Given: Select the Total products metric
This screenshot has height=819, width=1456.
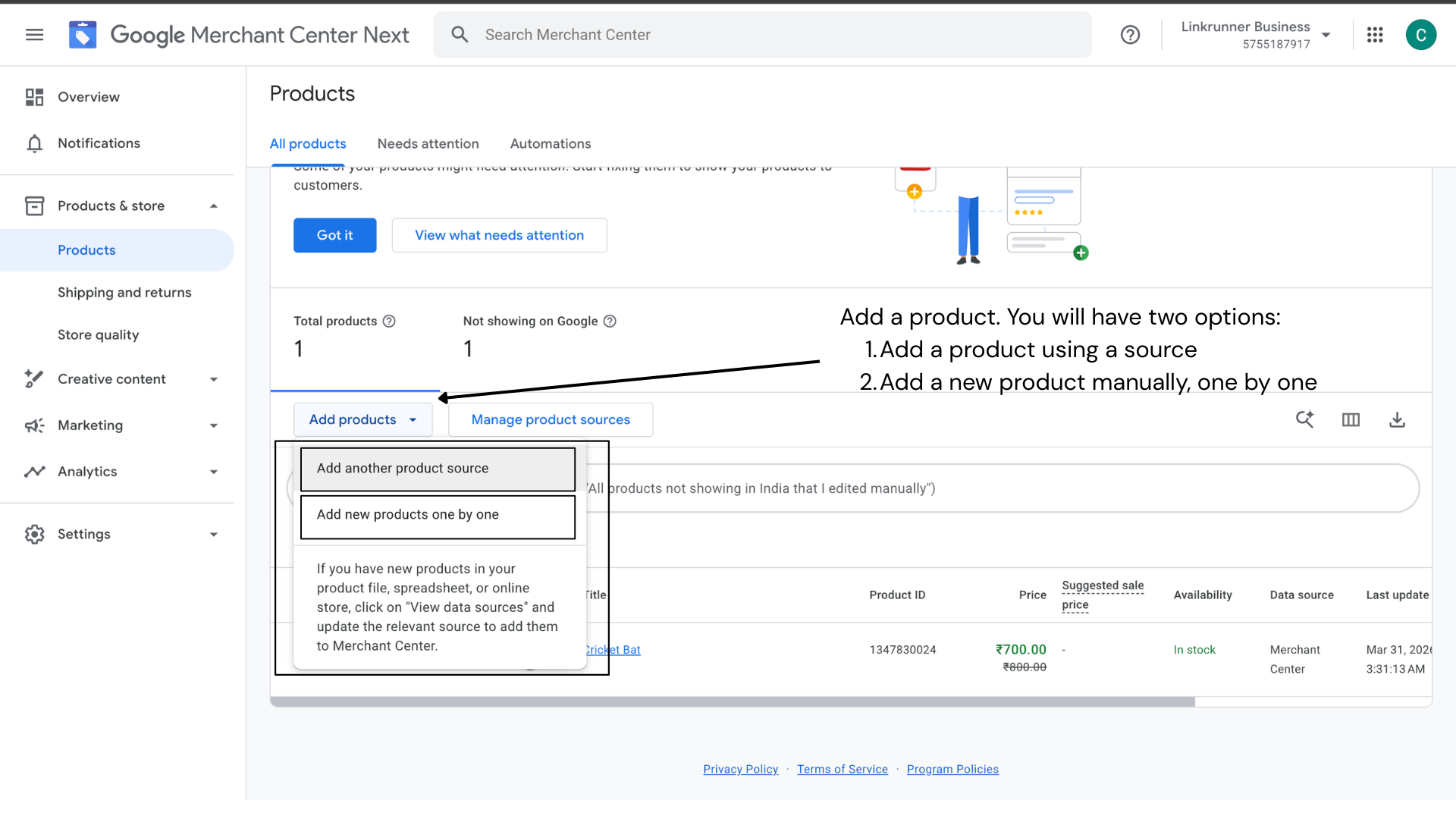Looking at the screenshot, I should pos(354,339).
